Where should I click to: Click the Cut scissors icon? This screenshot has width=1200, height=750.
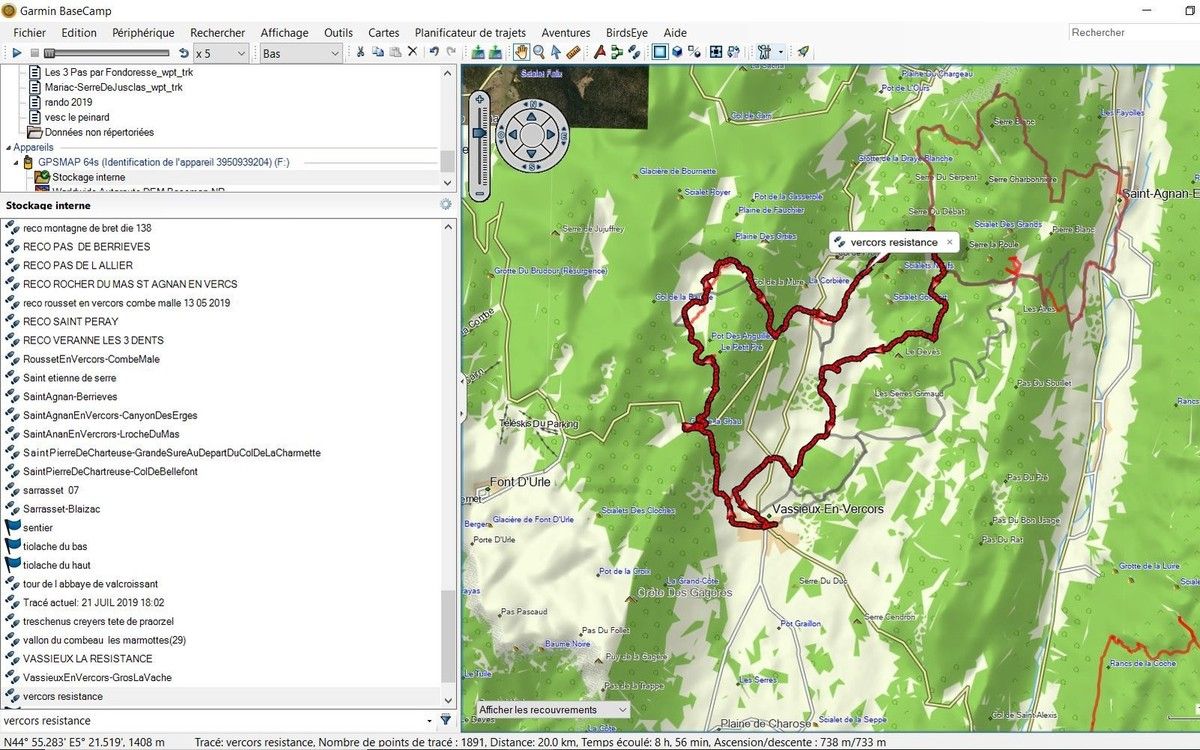point(359,52)
